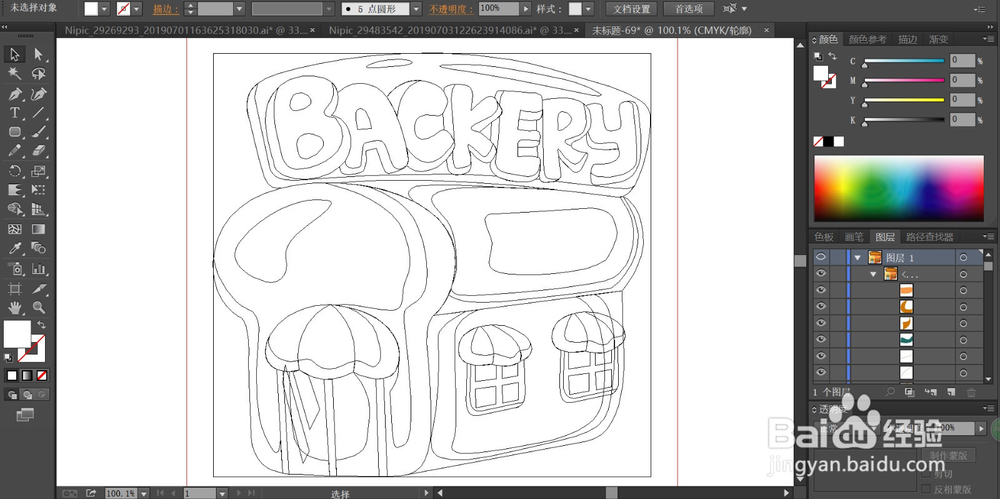Select the Direct Selection tool

coord(38,54)
